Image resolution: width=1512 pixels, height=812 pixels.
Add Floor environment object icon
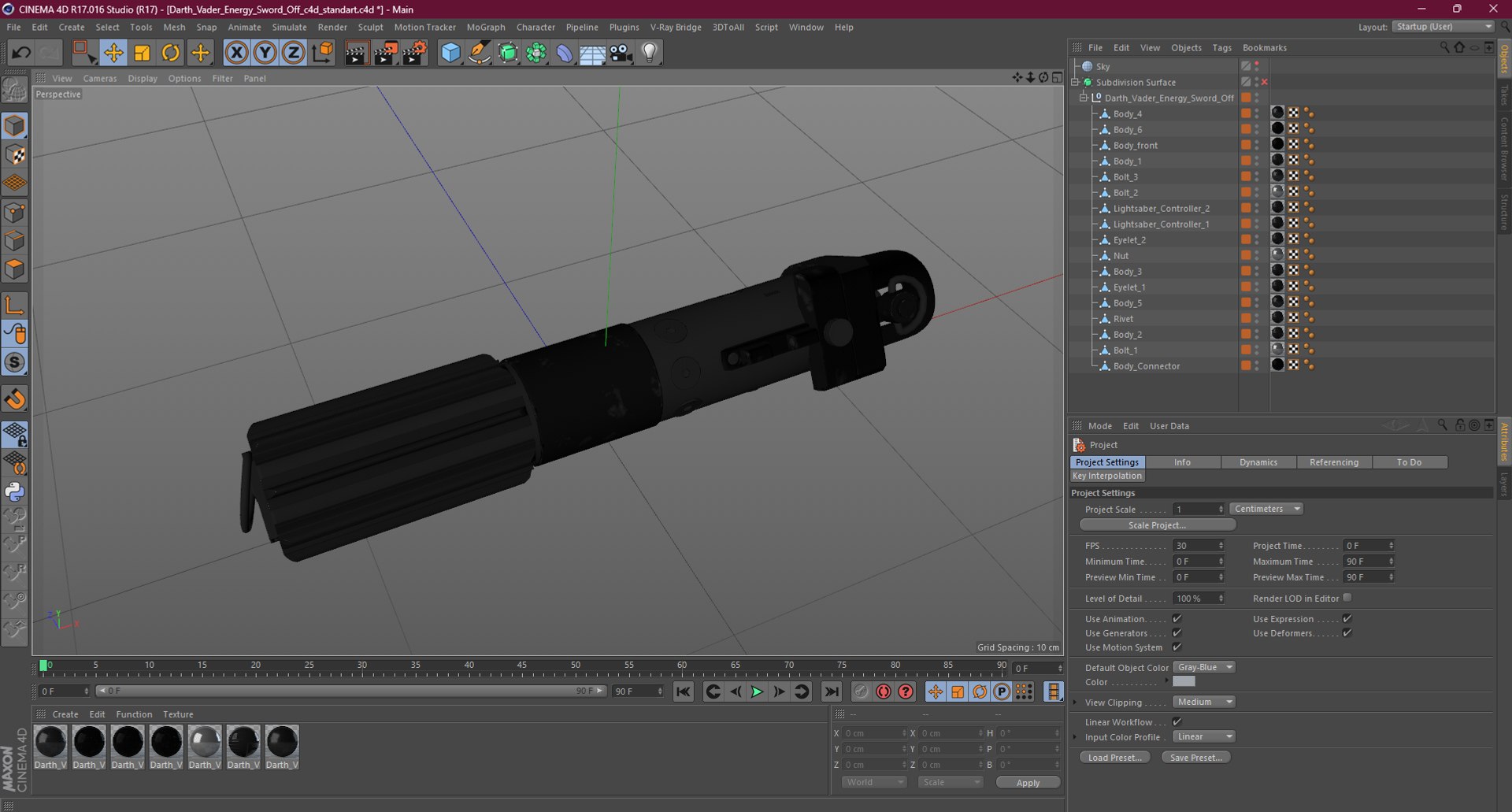tap(592, 53)
